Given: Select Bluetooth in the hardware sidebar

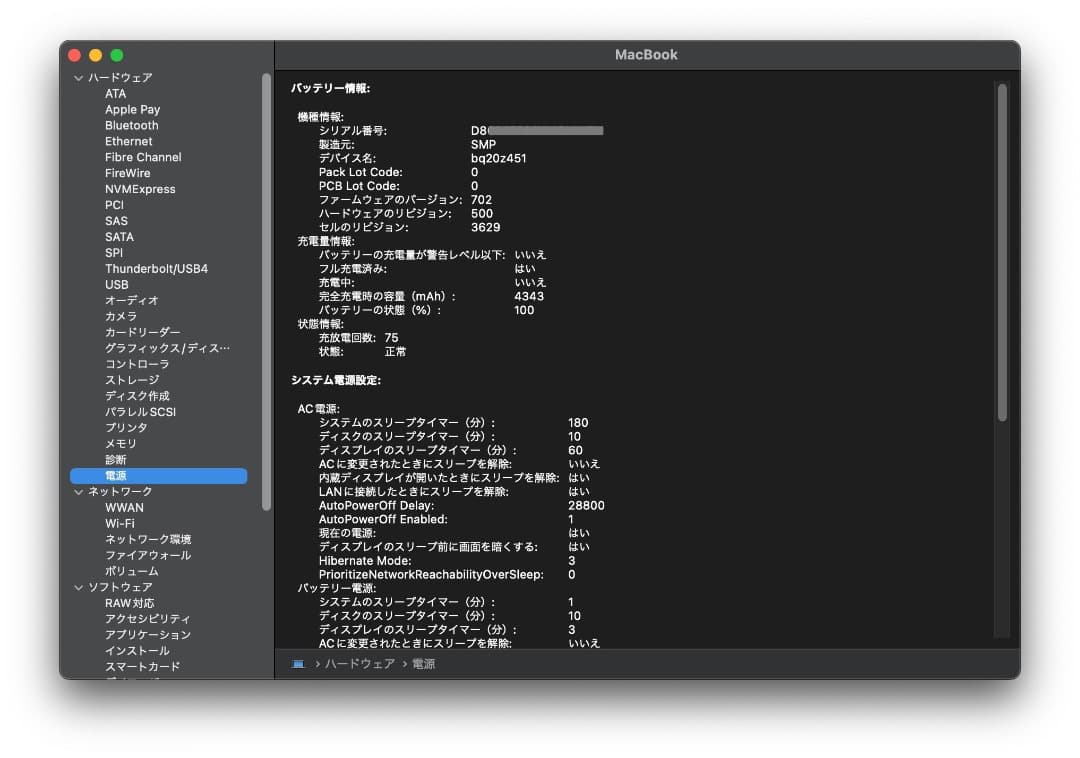Looking at the screenshot, I should pyautogui.click(x=131, y=125).
